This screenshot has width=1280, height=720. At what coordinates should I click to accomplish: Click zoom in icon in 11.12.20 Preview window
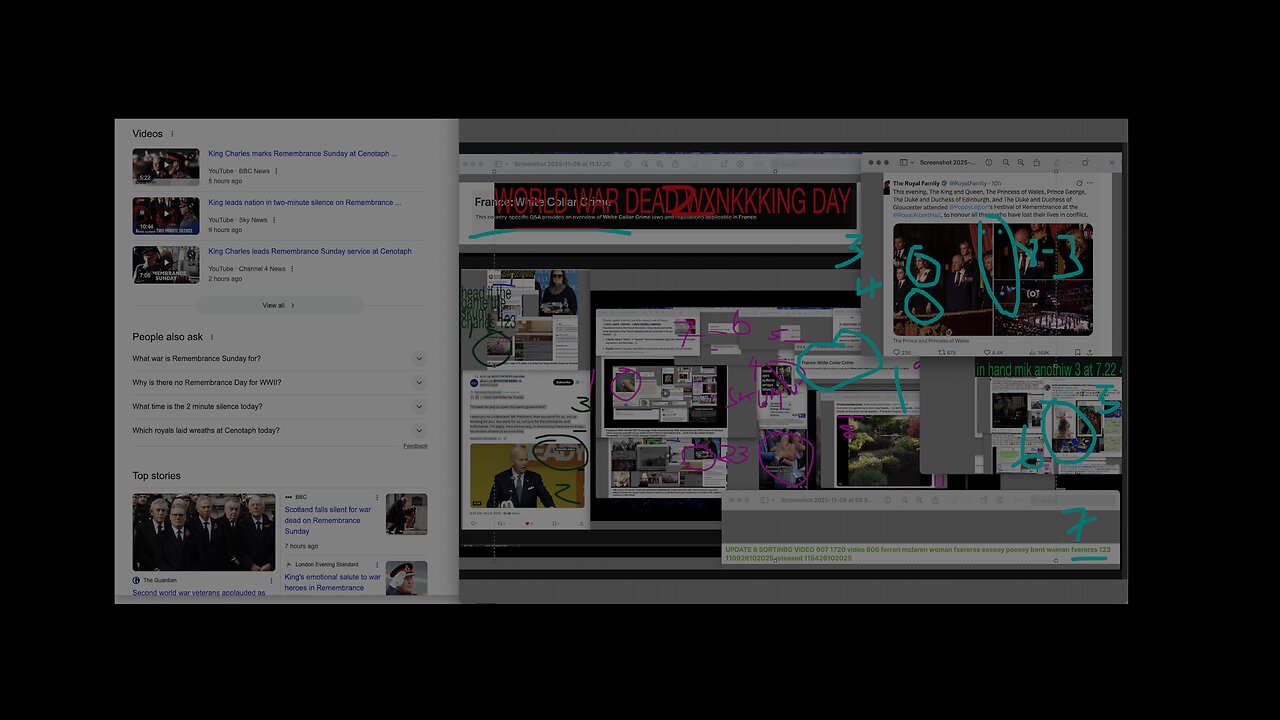click(x=660, y=164)
